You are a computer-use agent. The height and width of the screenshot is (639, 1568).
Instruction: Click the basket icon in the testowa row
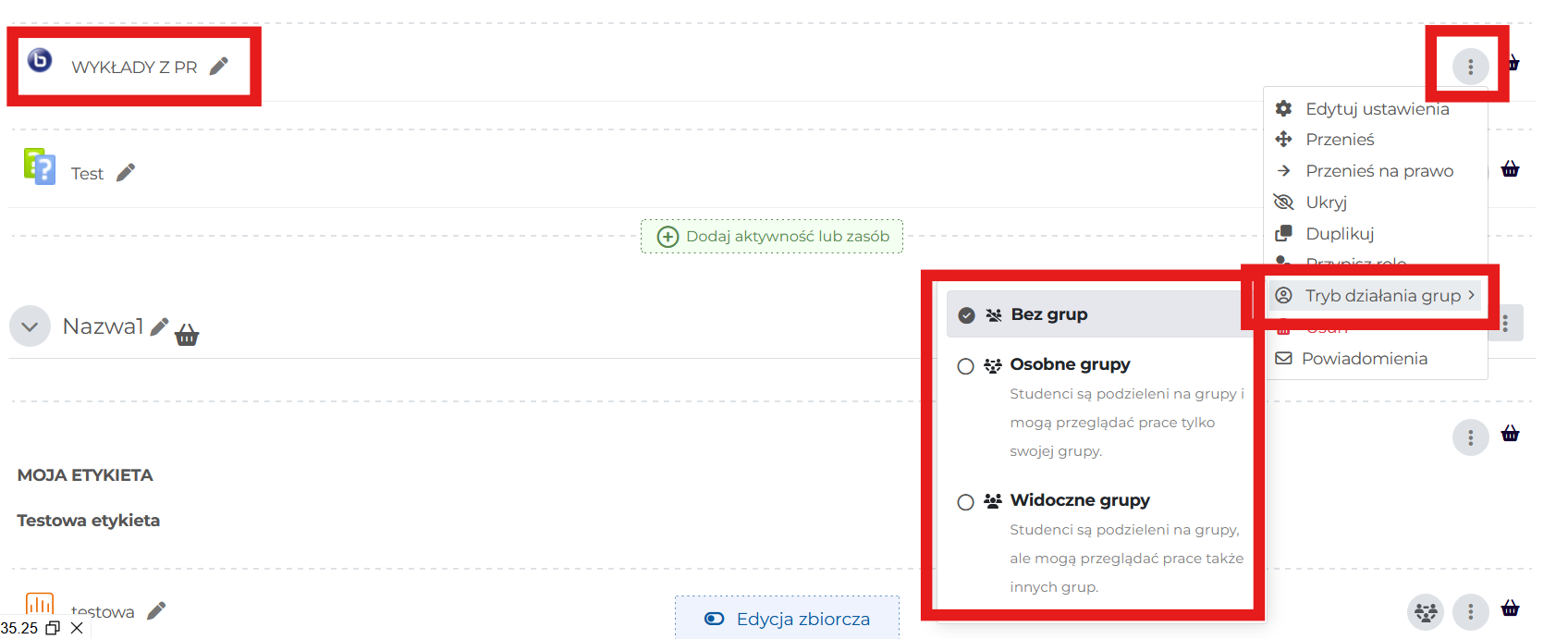click(1510, 608)
